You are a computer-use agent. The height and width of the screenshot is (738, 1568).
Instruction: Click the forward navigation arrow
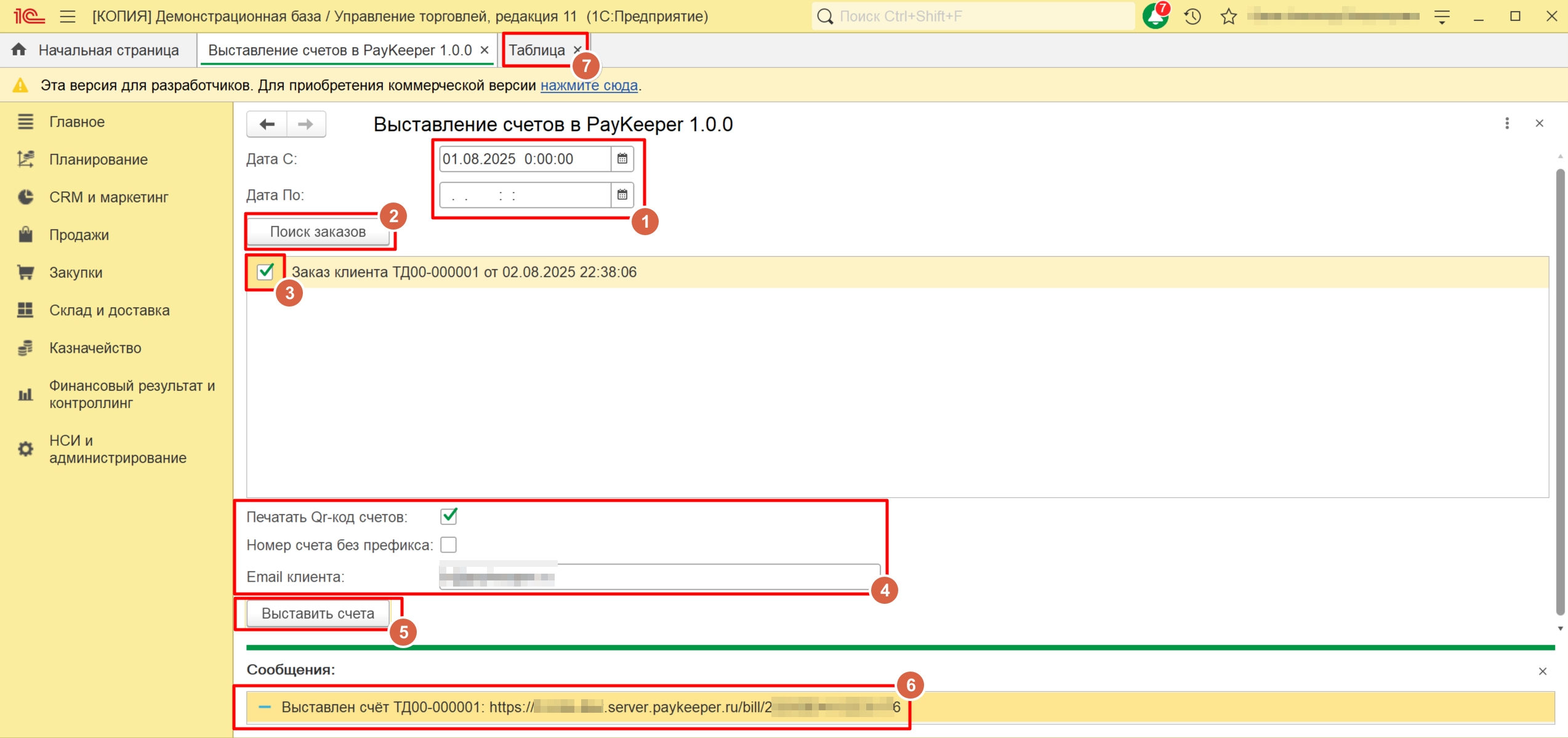pos(305,124)
